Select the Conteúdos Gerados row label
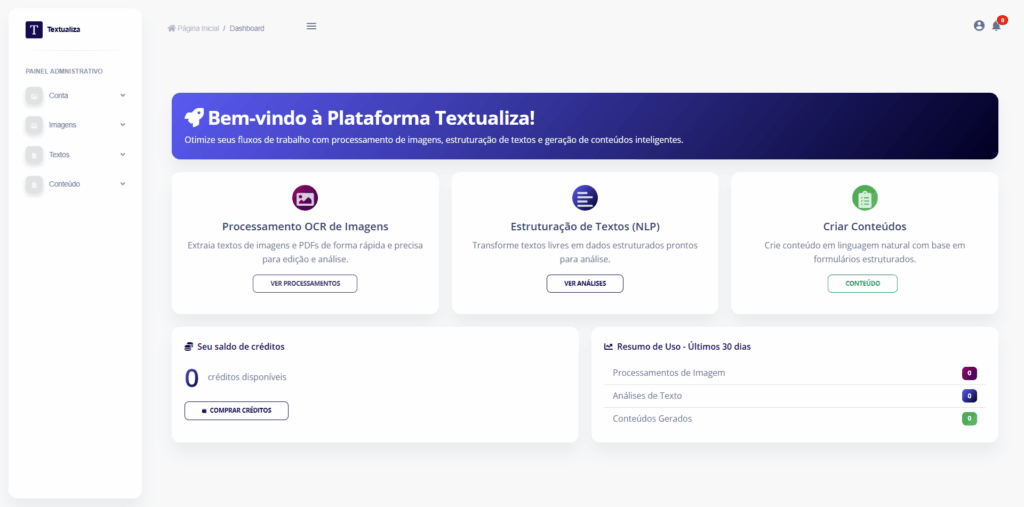 coord(652,419)
